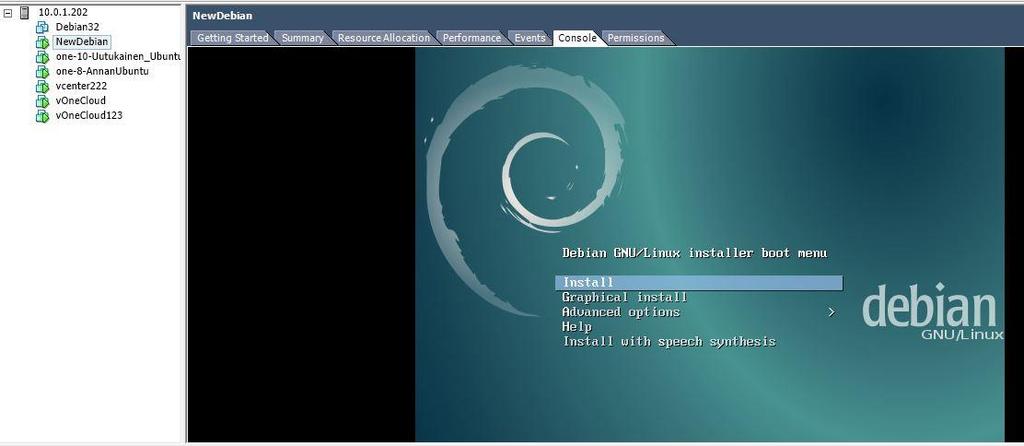This screenshot has height=446, width=1024.
Task: Select one-8-AnnanUbuntu in the tree
Action: (x=102, y=71)
